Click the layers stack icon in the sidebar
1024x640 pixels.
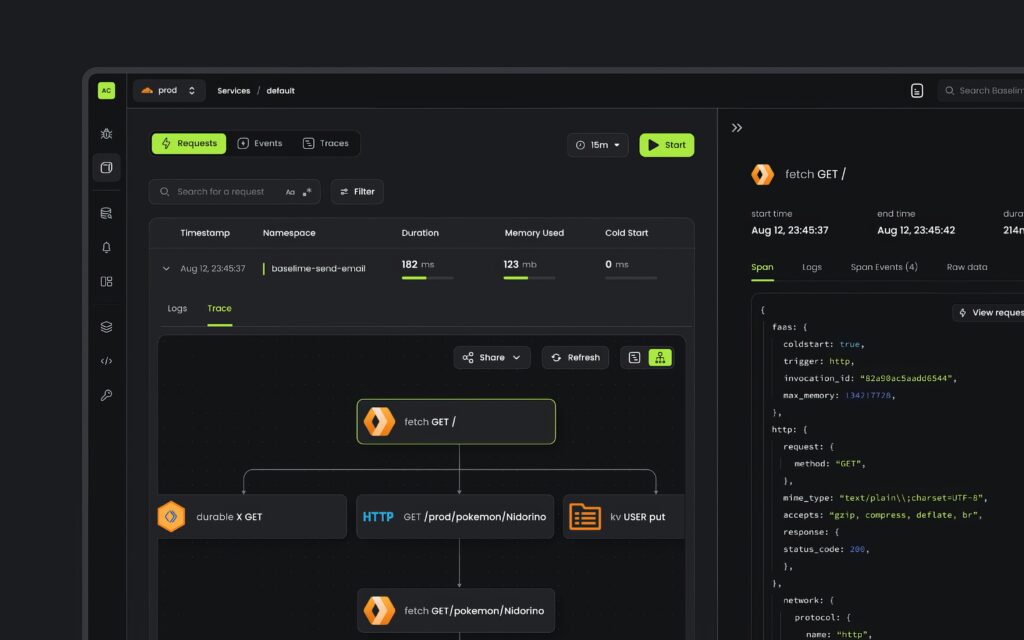106,325
